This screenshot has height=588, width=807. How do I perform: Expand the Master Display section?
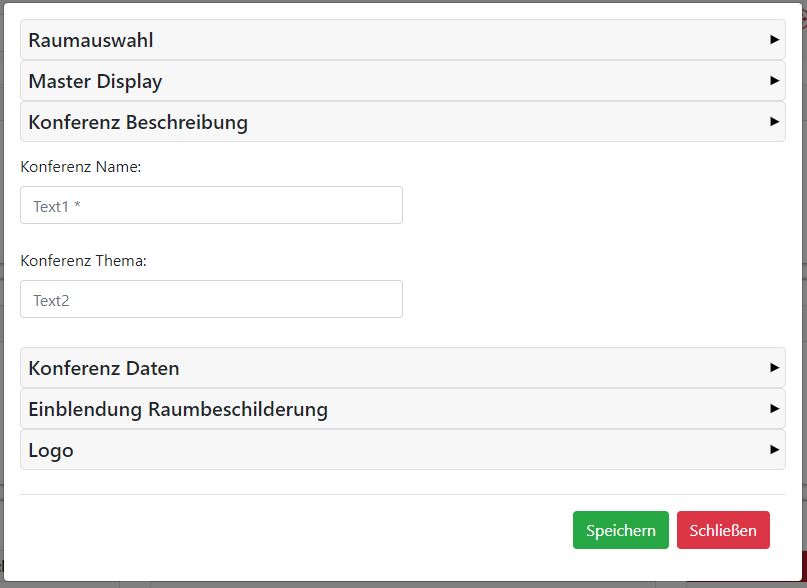[x=95, y=82]
